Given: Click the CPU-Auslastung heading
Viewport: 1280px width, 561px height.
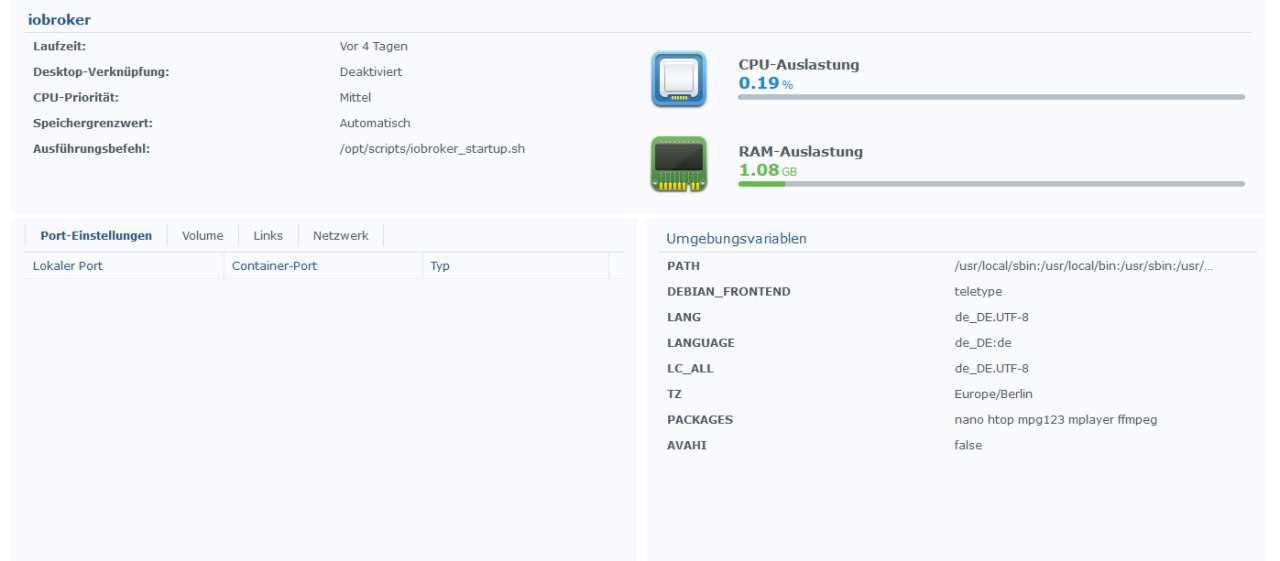Looking at the screenshot, I should click(x=799, y=65).
